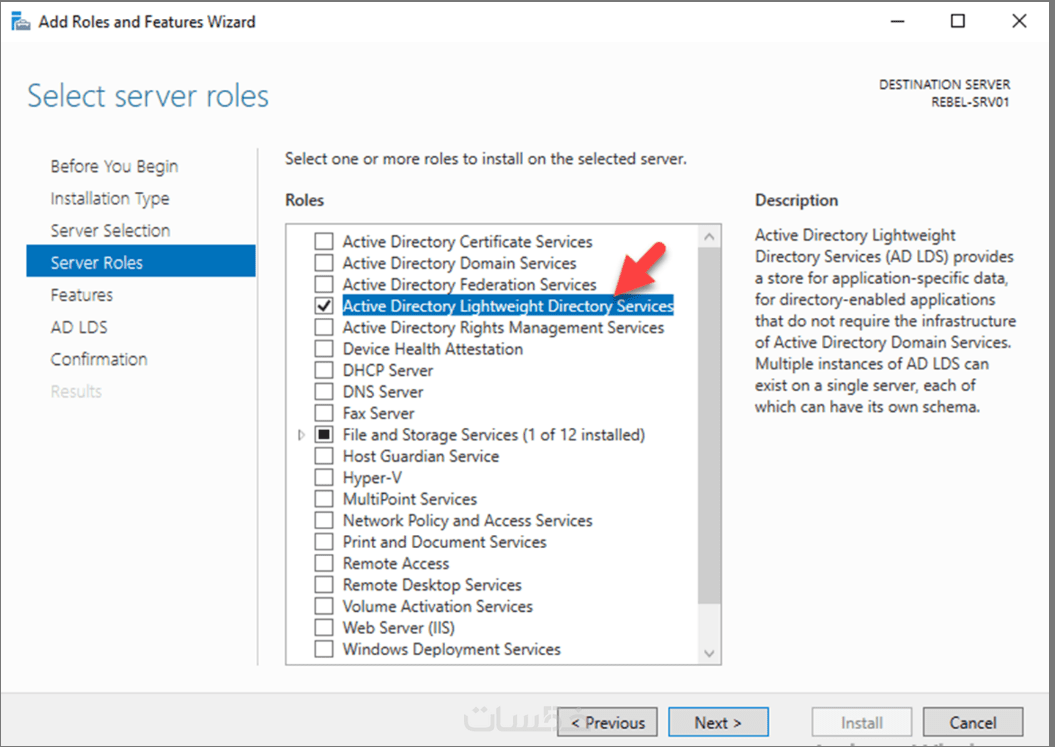Maximize the wizard window
This screenshot has height=747, width=1055.
click(957, 22)
